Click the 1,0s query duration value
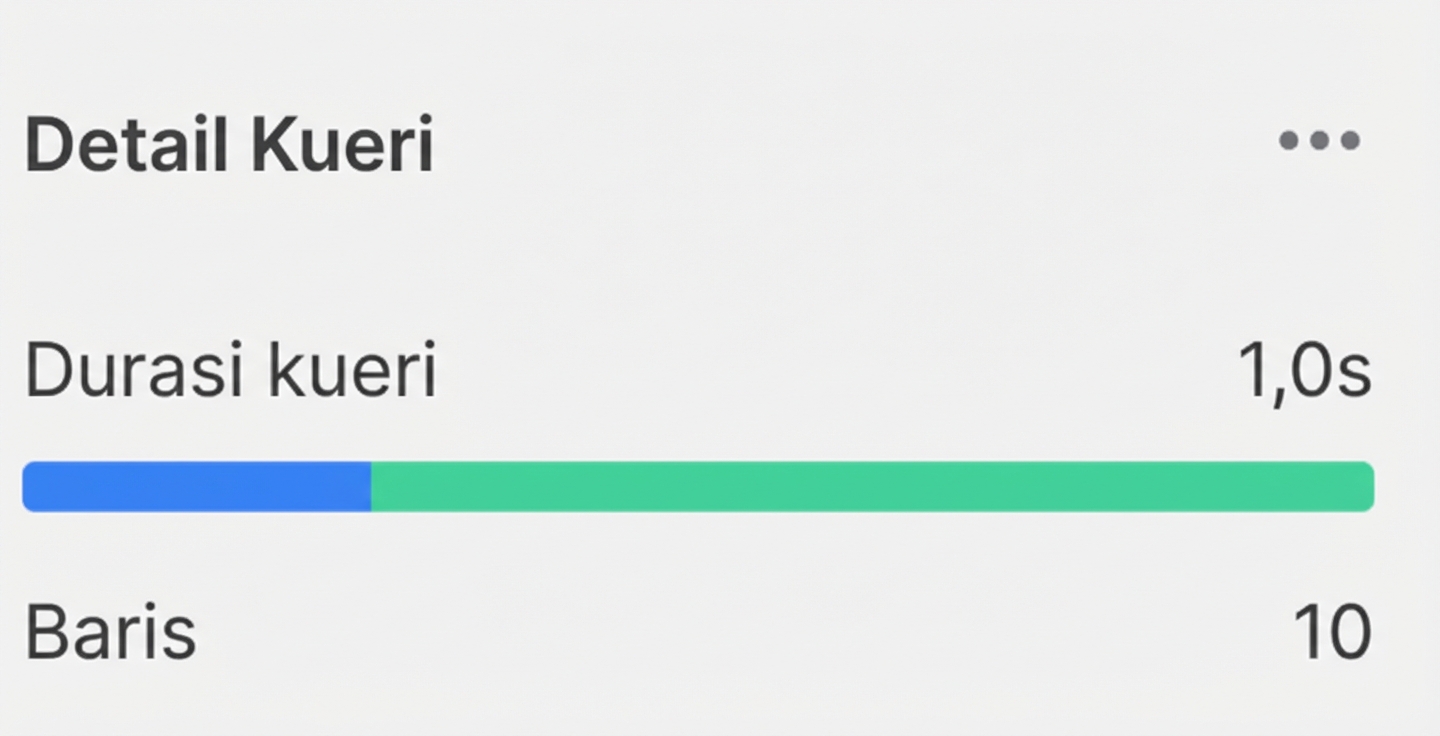The width and height of the screenshot is (1440, 736). pyautogui.click(x=1304, y=372)
